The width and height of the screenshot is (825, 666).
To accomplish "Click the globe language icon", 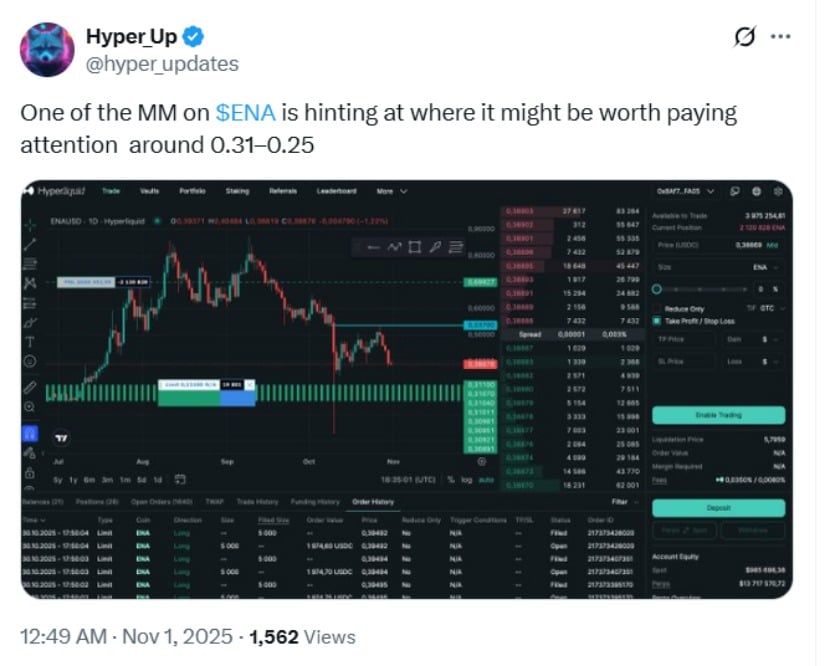I will click(756, 191).
